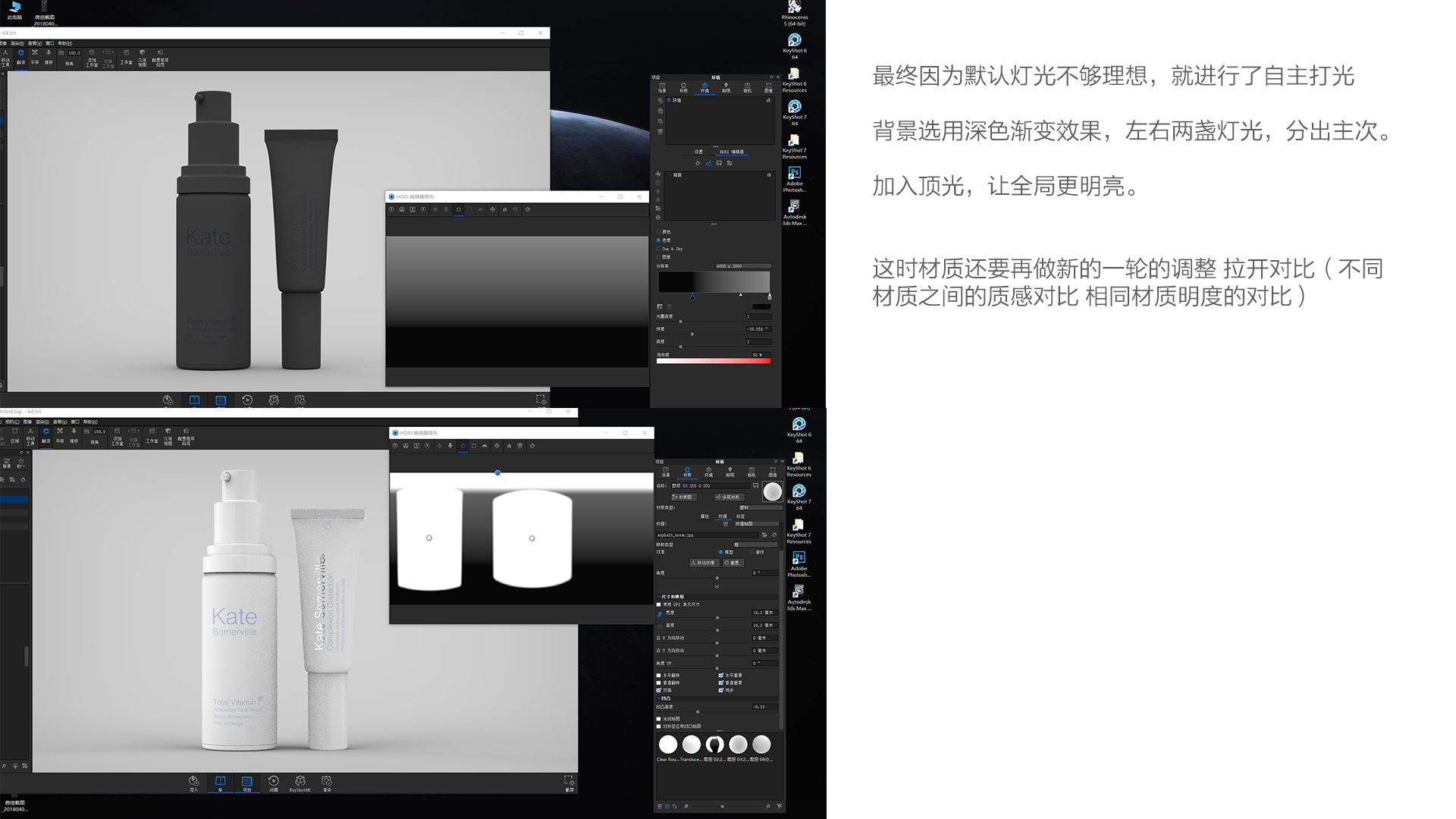Viewport: 1456px width, 819px height.
Task: Switch to the 属性 tab in material panel
Action: tap(704, 516)
